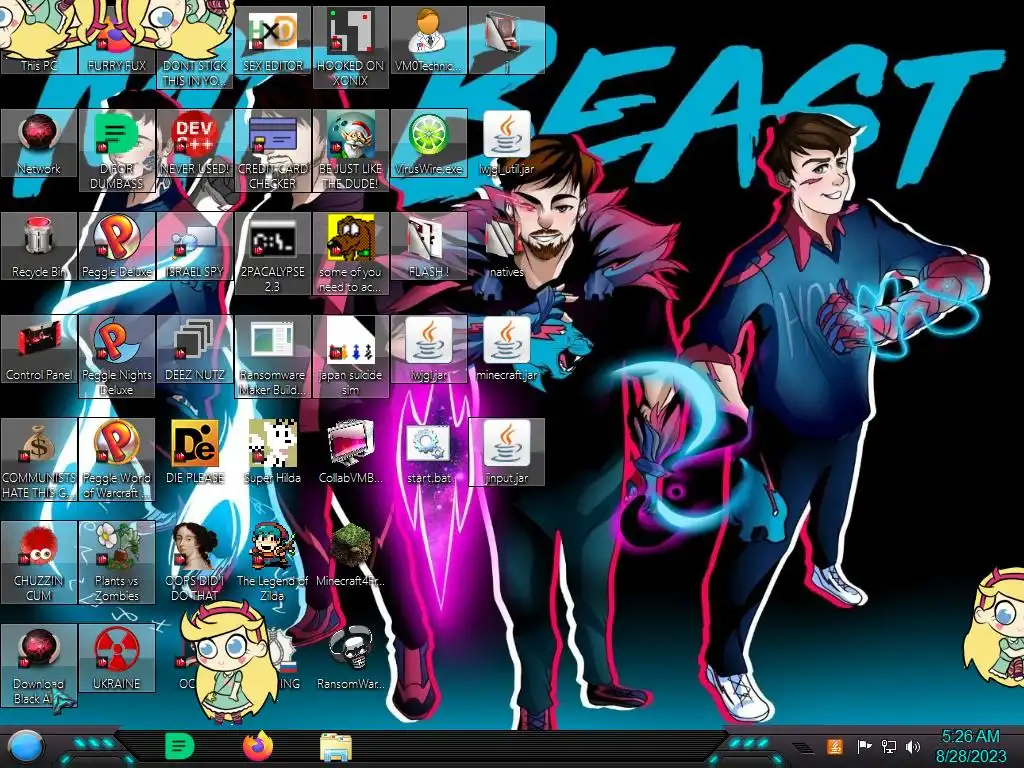Open the Download Black A... shortcut

point(39,665)
